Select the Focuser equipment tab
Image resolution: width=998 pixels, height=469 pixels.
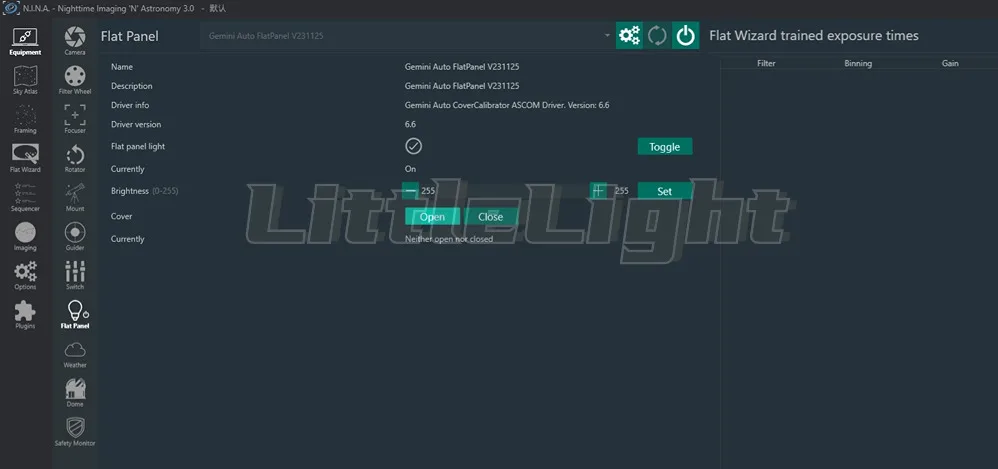[75, 120]
